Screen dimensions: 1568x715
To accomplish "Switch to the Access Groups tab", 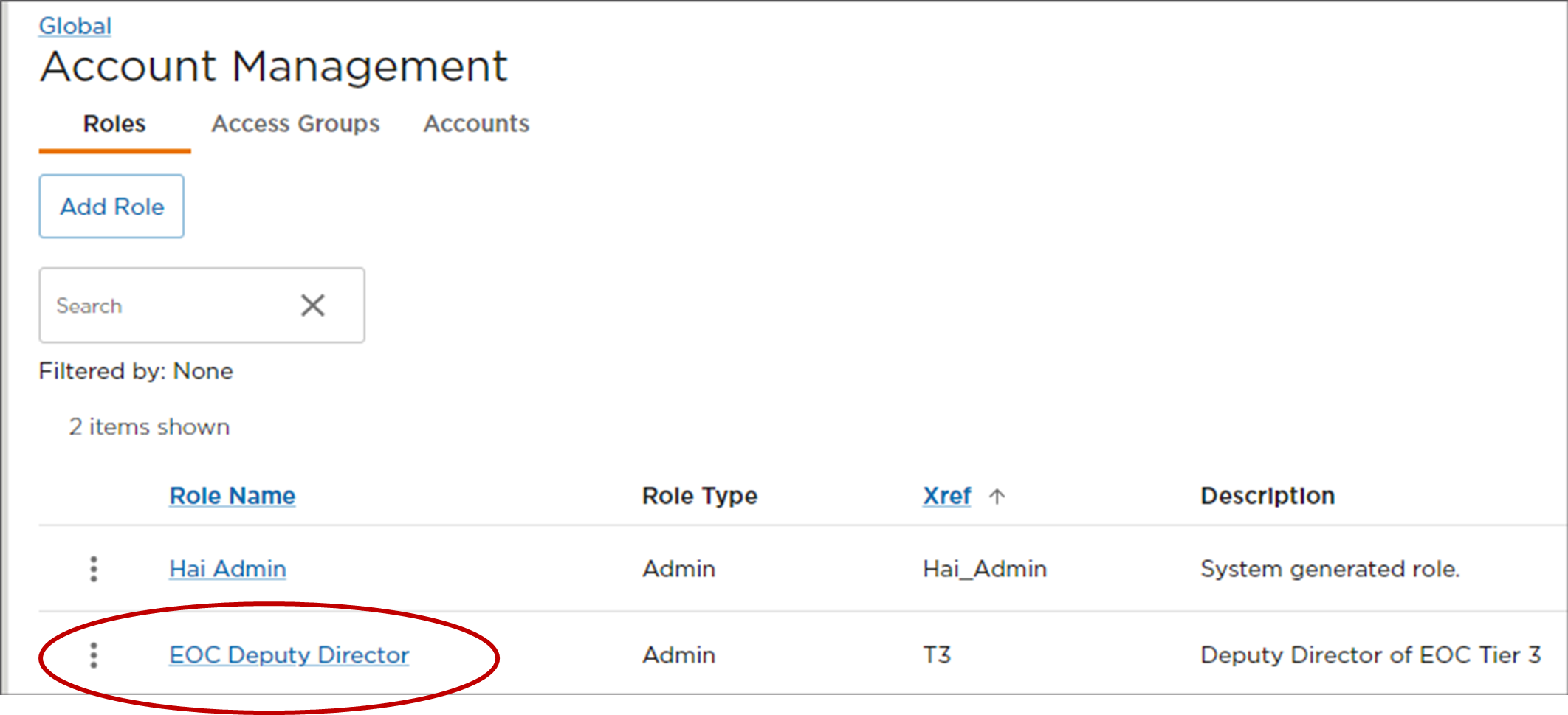I will pyautogui.click(x=295, y=124).
